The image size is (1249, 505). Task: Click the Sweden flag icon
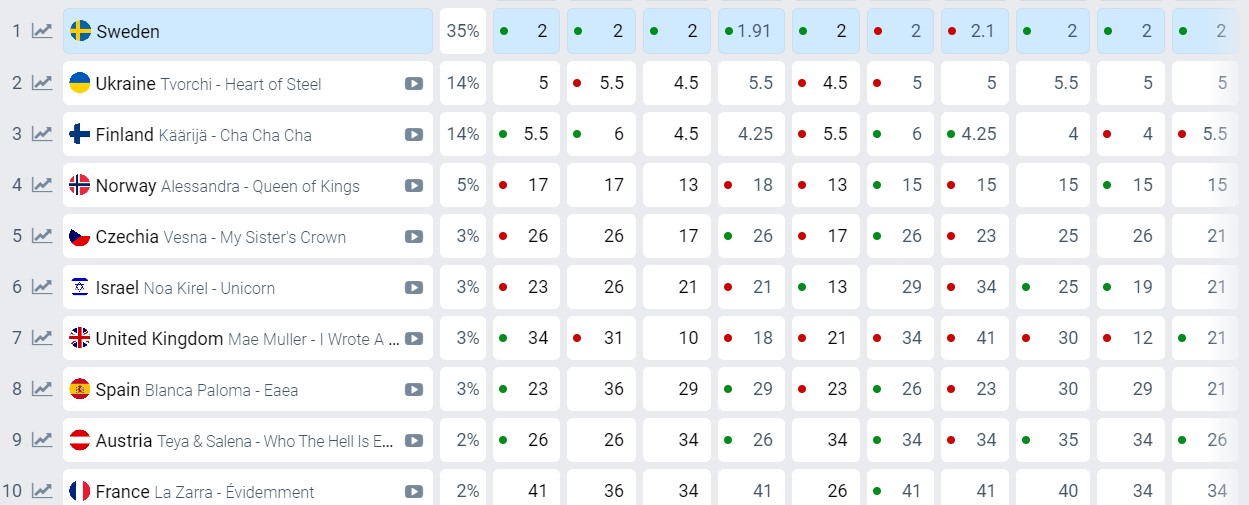coord(81,31)
